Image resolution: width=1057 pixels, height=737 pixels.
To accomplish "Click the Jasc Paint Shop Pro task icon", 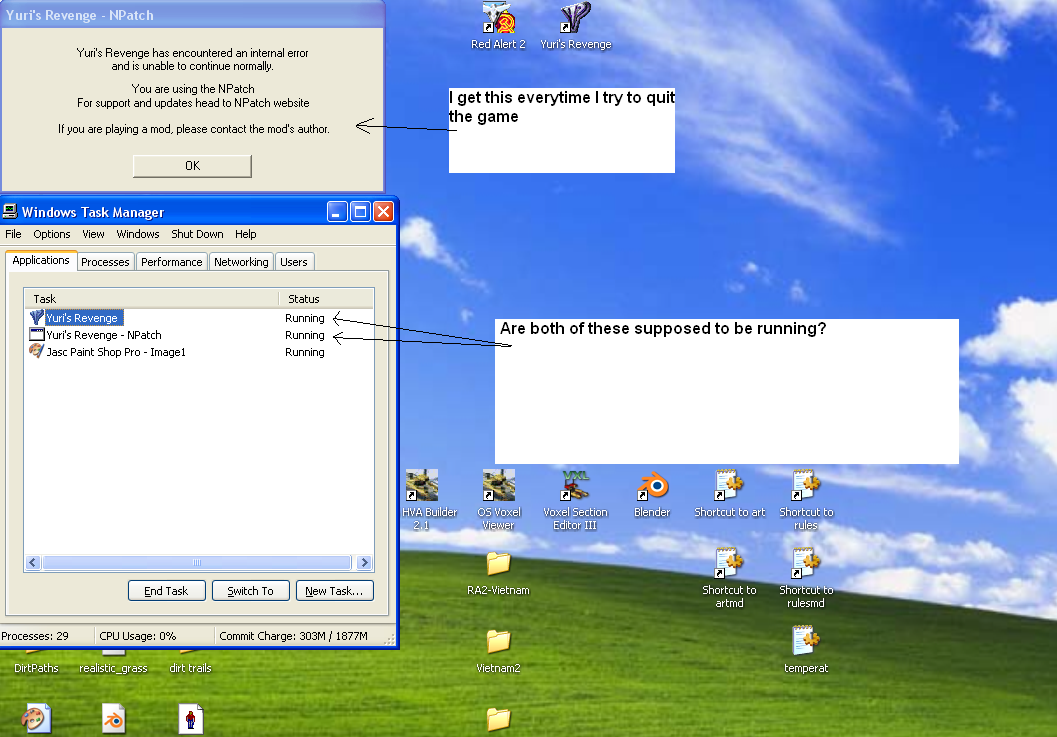I will point(37,351).
